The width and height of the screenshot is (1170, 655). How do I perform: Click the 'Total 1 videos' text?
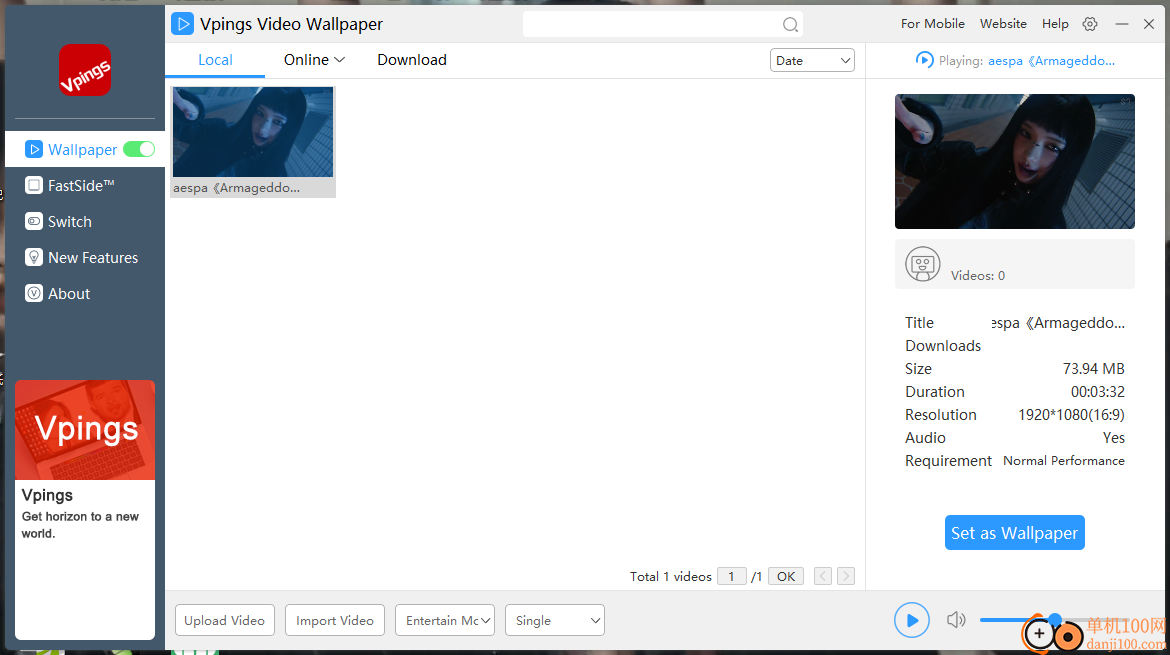coord(670,576)
